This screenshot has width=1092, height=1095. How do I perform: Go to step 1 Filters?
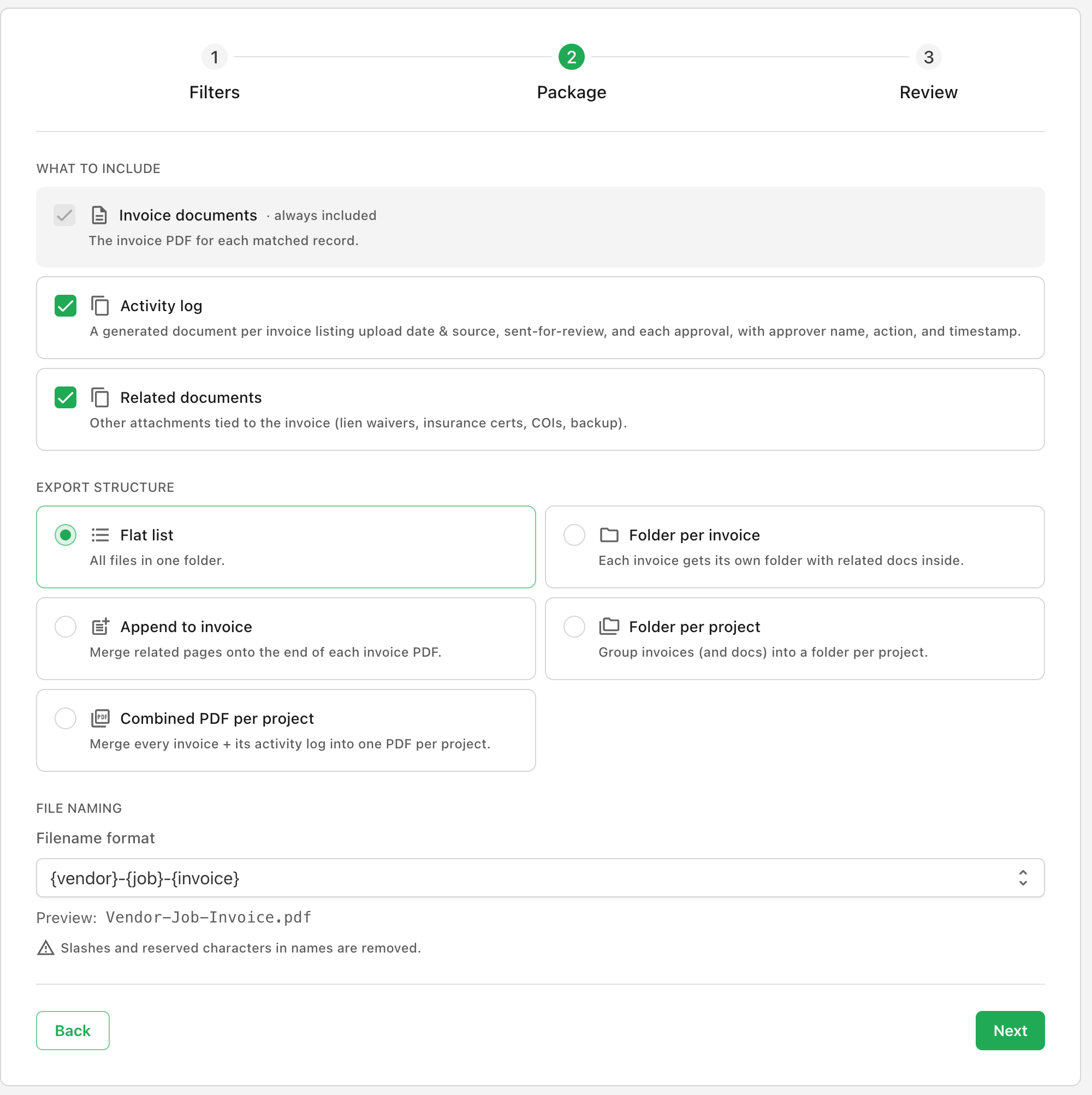[x=215, y=57]
